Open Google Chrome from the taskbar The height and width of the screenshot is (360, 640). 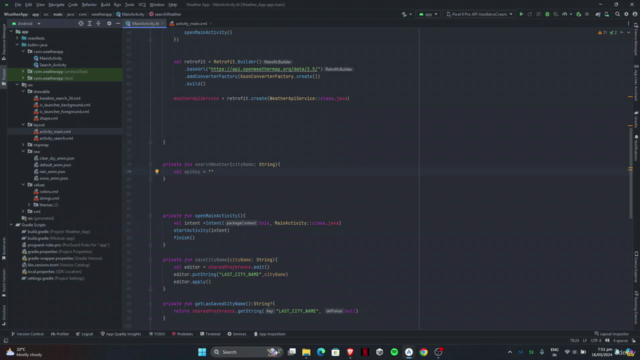pyautogui.click(x=423, y=352)
